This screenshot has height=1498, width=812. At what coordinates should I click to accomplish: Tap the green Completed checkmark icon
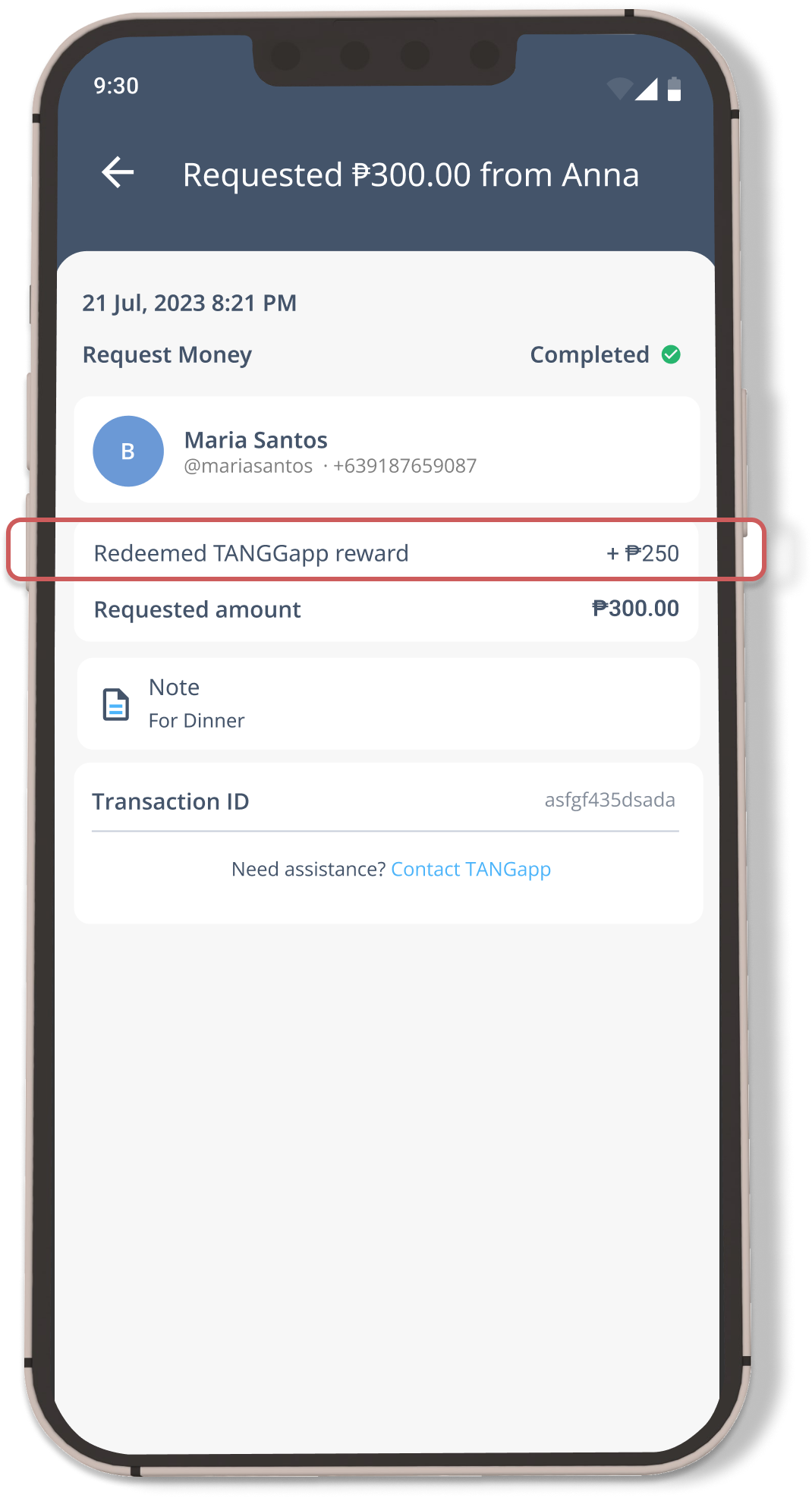coord(671,354)
